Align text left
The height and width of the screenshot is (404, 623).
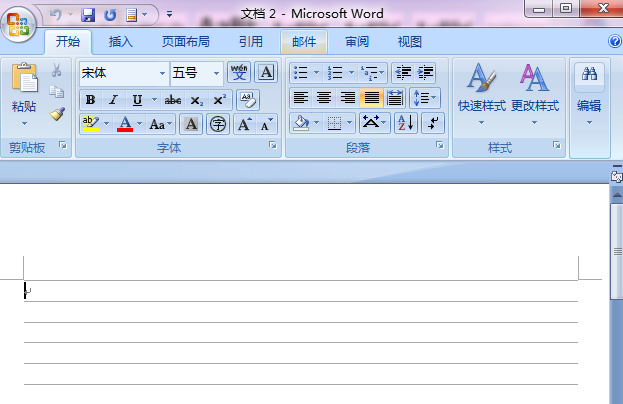(x=301, y=98)
